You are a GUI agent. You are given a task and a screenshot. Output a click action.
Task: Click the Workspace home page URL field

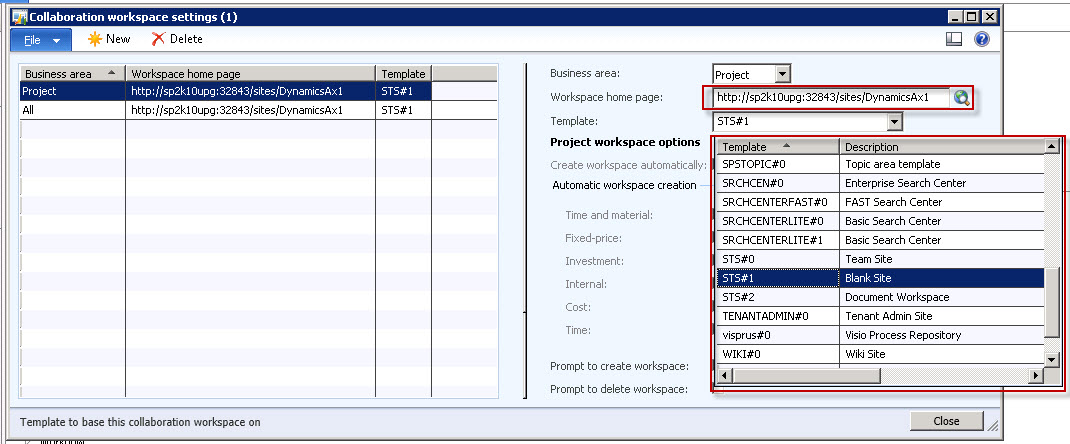click(x=828, y=97)
